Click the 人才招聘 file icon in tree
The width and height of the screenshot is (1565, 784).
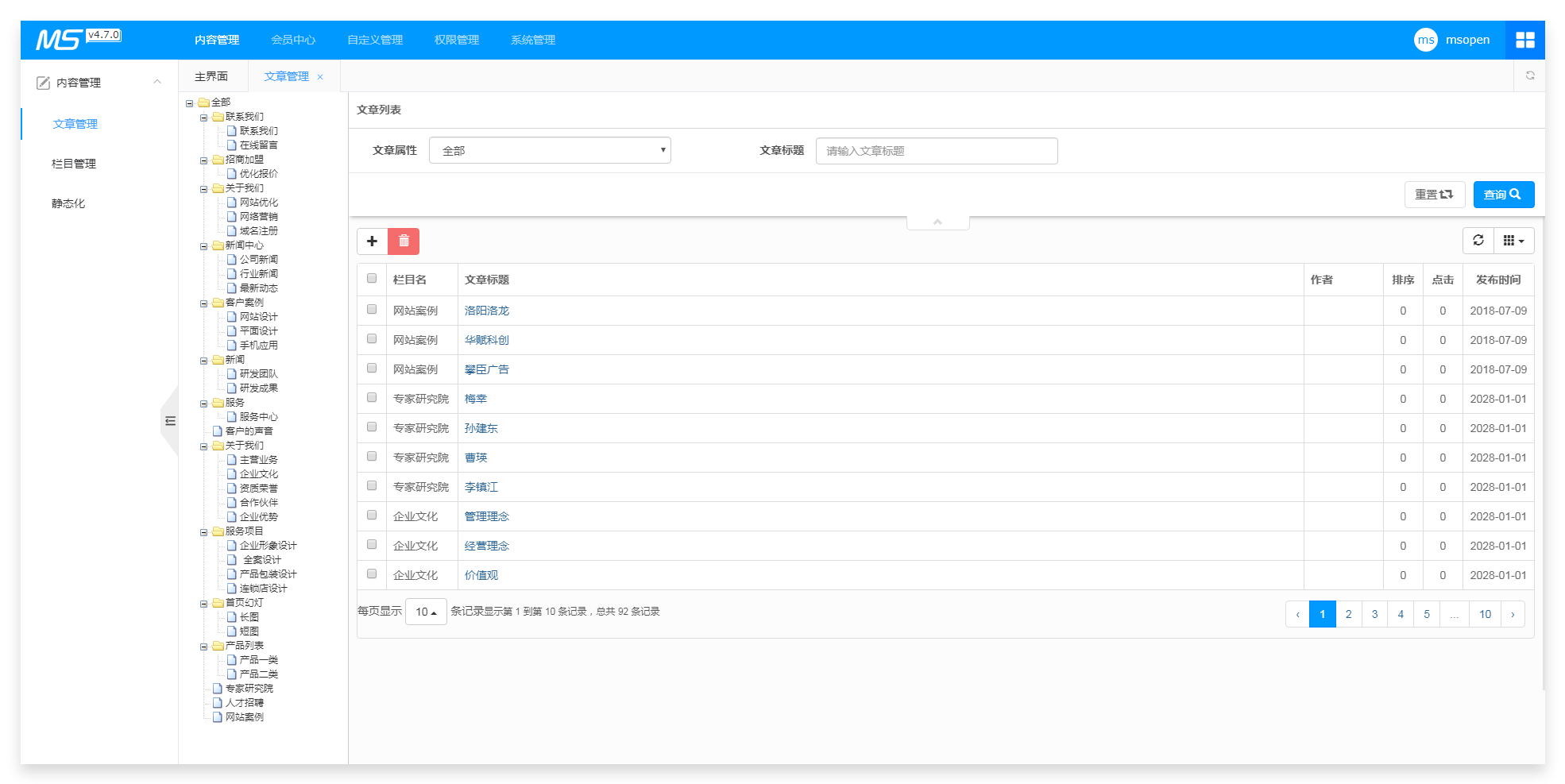218,703
